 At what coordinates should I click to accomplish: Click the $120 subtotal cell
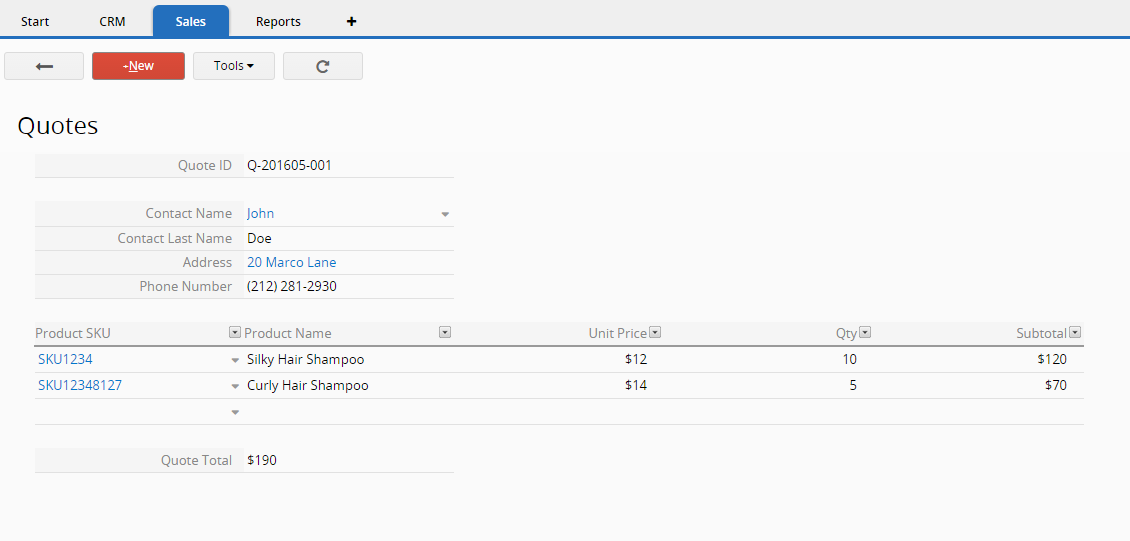(x=1052, y=359)
